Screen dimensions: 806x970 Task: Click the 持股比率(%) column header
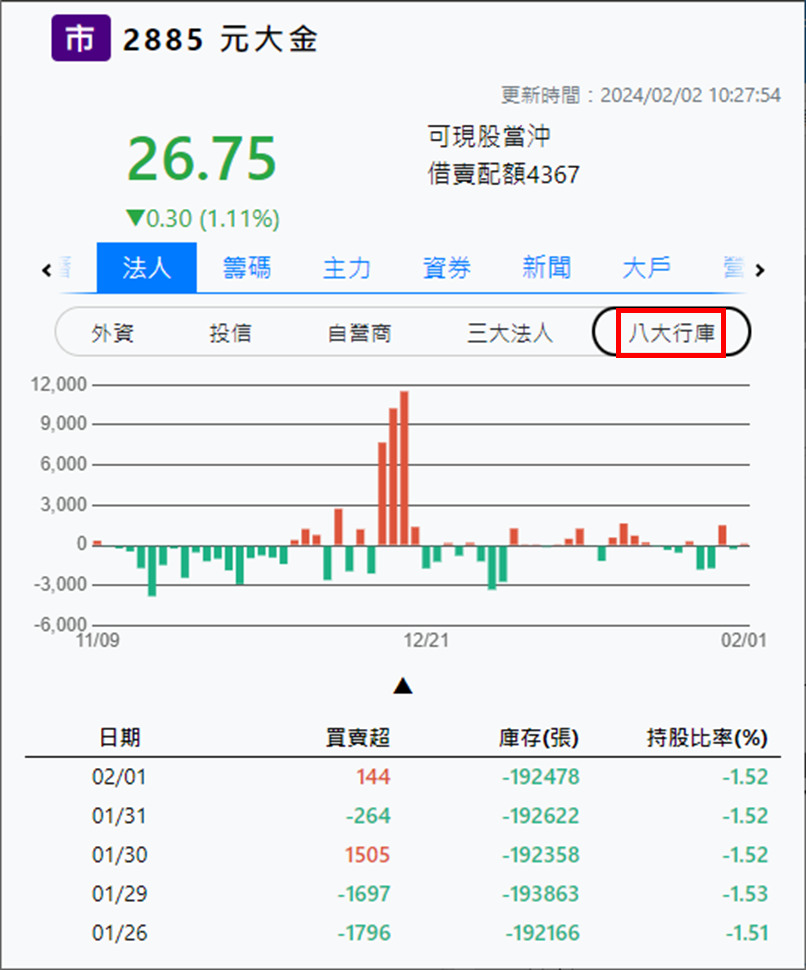pyautogui.click(x=707, y=737)
